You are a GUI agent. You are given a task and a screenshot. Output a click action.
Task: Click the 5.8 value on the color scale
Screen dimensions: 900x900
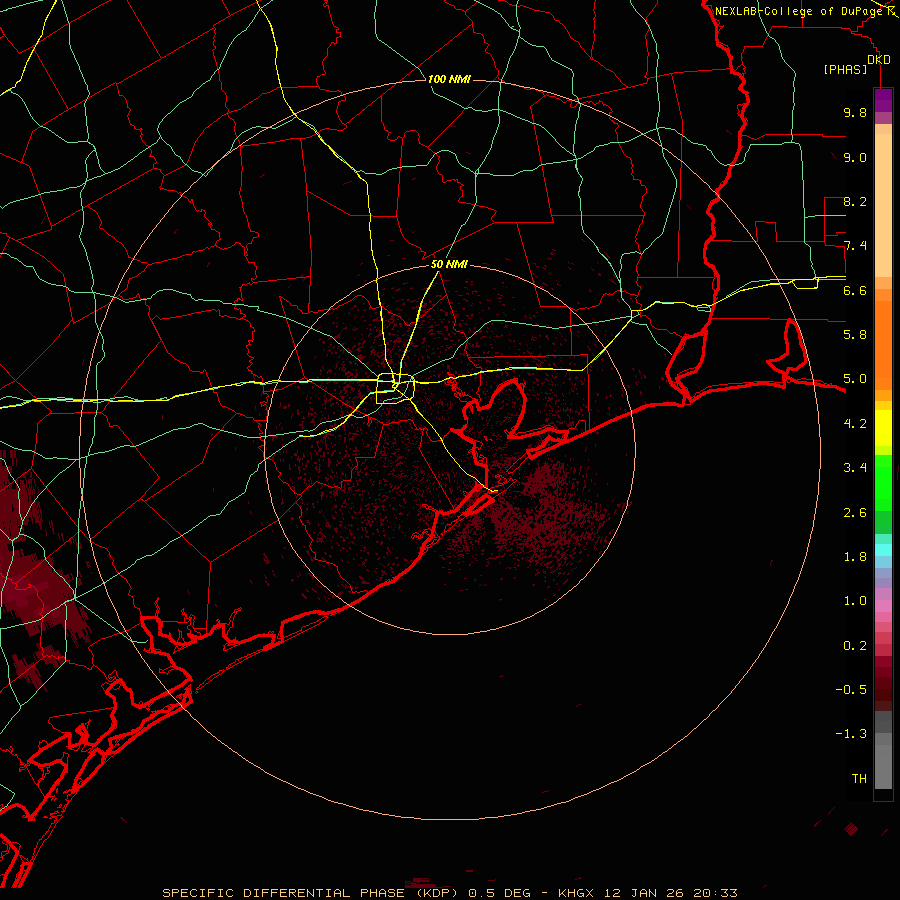click(855, 335)
